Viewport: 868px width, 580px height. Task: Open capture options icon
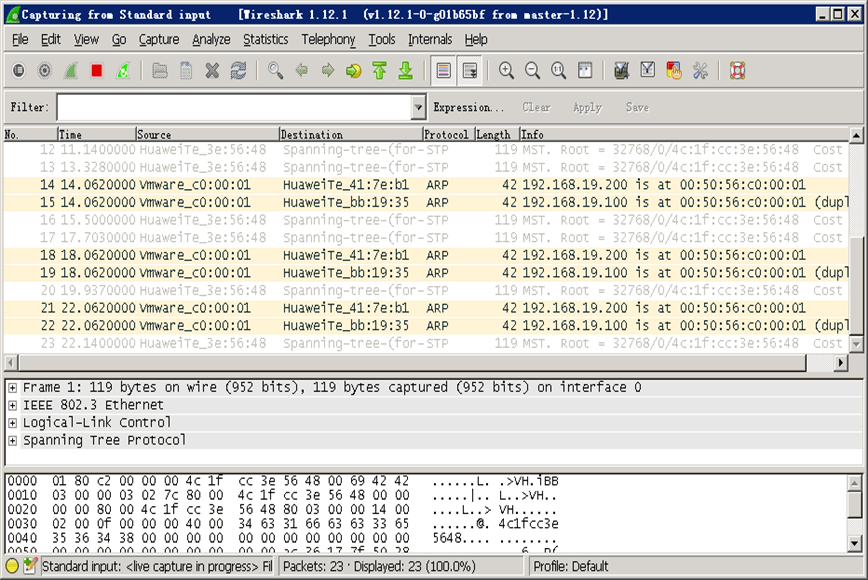coord(45,71)
